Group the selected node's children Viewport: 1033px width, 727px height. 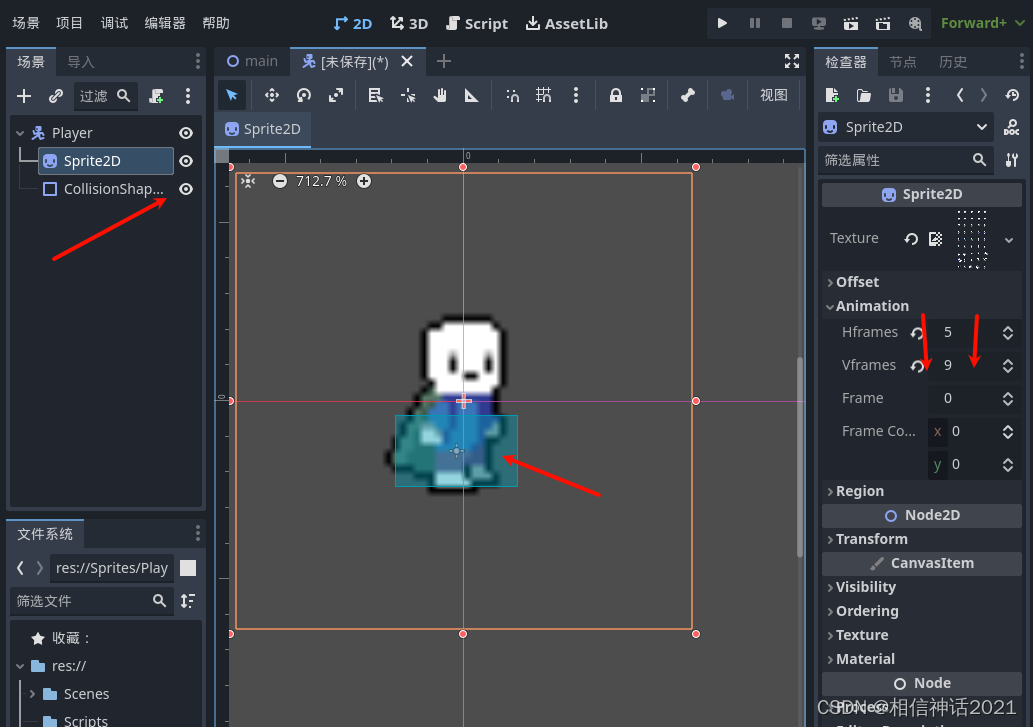coord(648,95)
